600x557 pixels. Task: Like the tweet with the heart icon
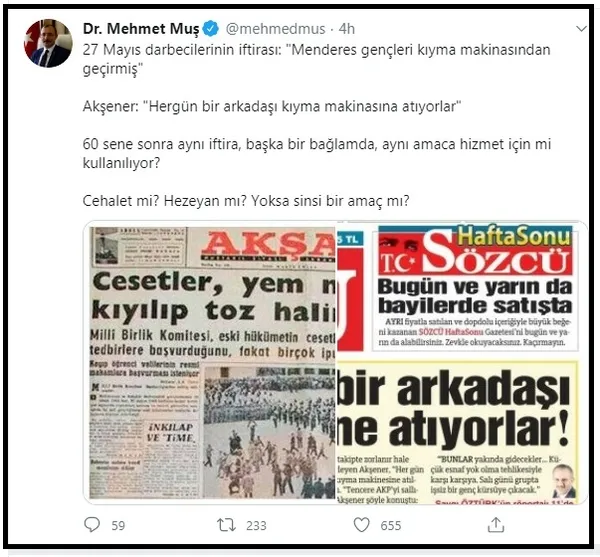click(361, 525)
